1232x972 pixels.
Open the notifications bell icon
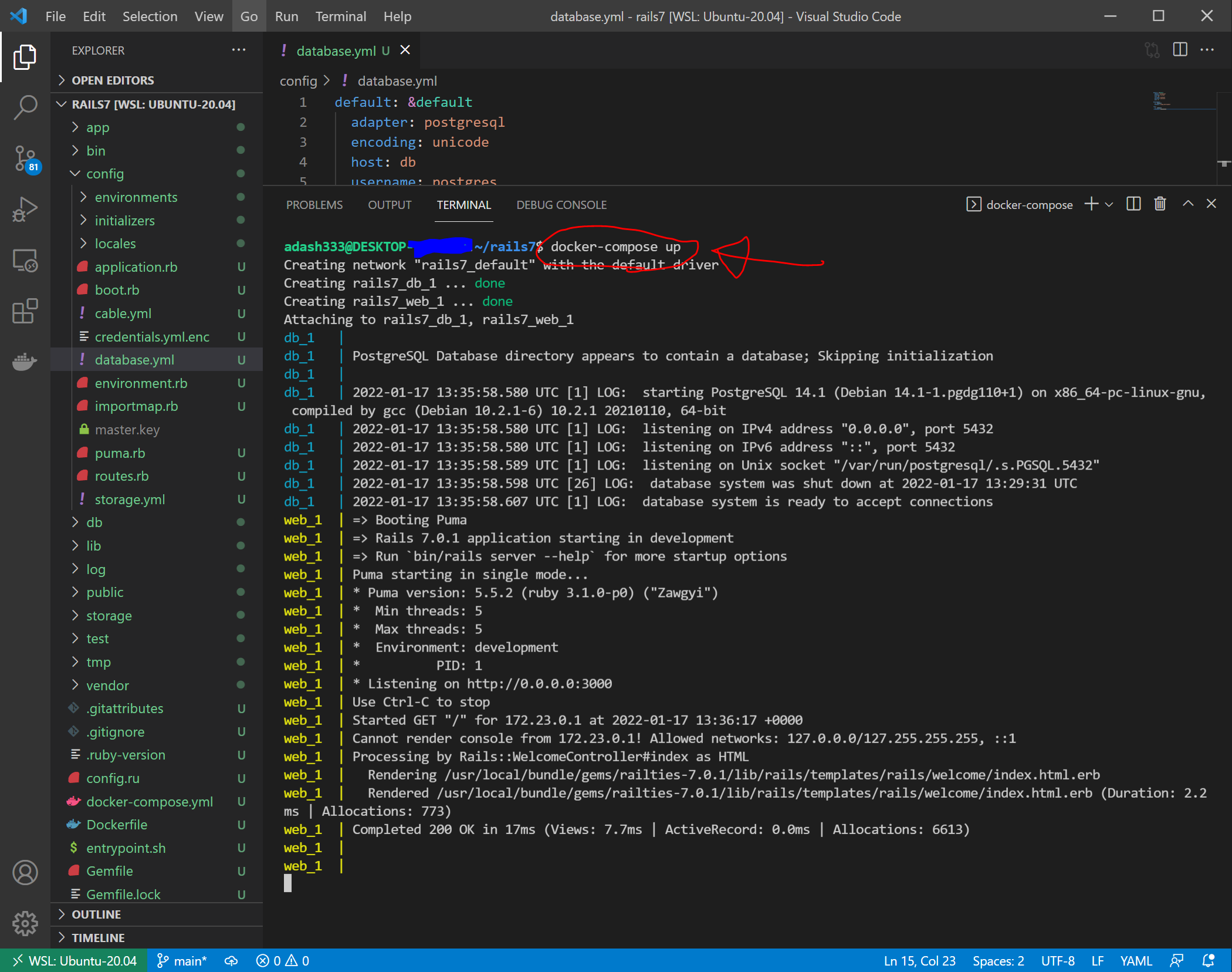click(1209, 961)
